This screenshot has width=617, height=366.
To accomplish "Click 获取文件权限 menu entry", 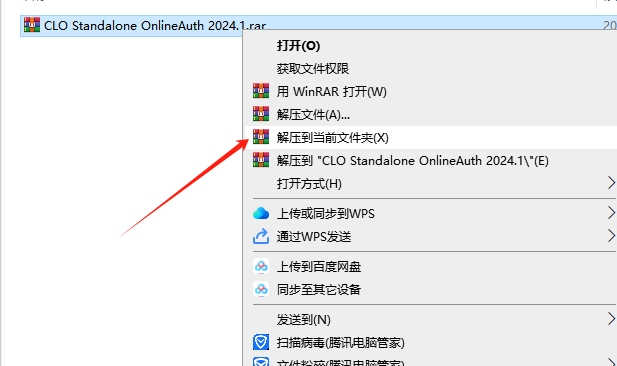I will (x=313, y=69).
